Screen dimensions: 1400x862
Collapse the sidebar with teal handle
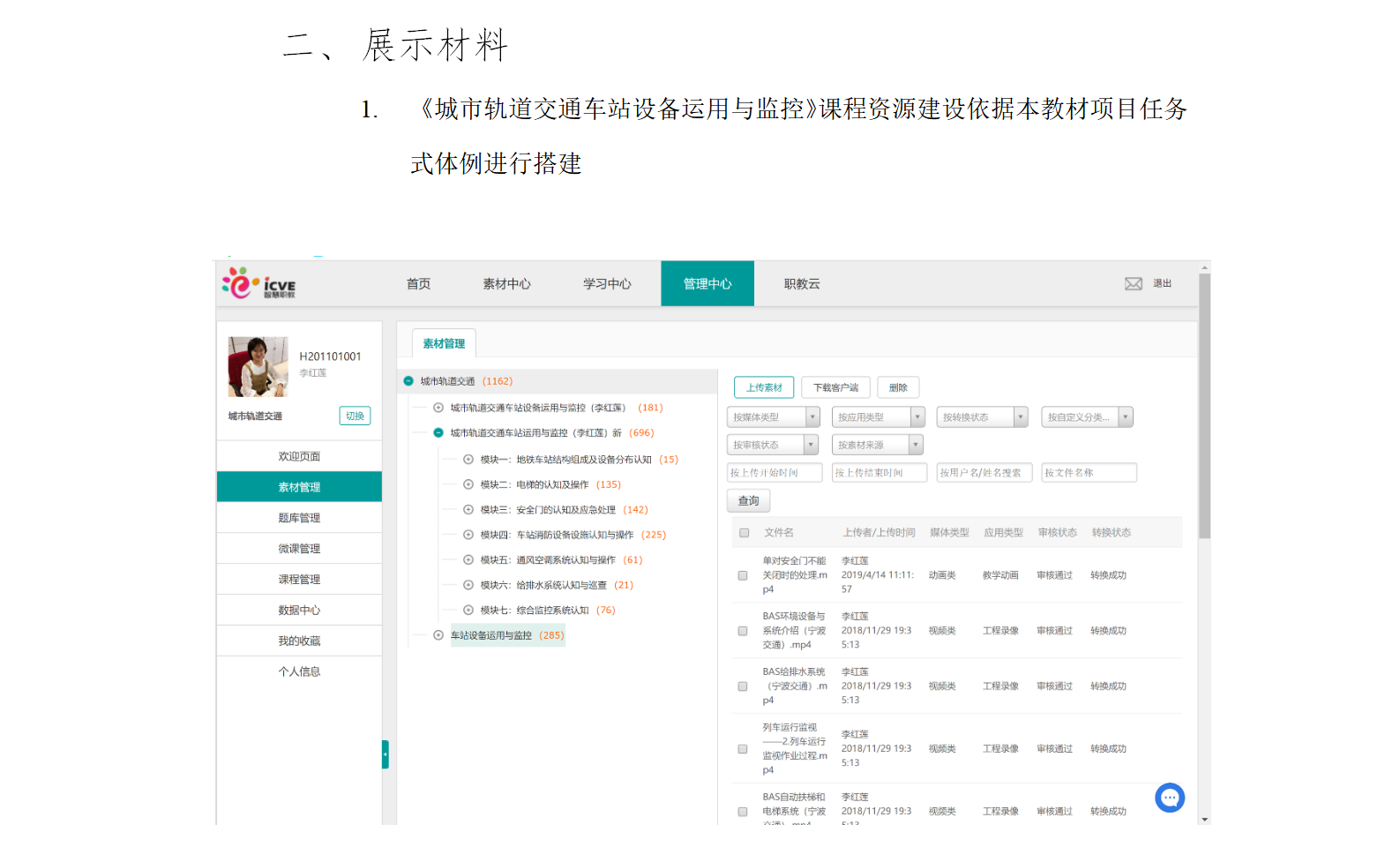click(x=386, y=754)
